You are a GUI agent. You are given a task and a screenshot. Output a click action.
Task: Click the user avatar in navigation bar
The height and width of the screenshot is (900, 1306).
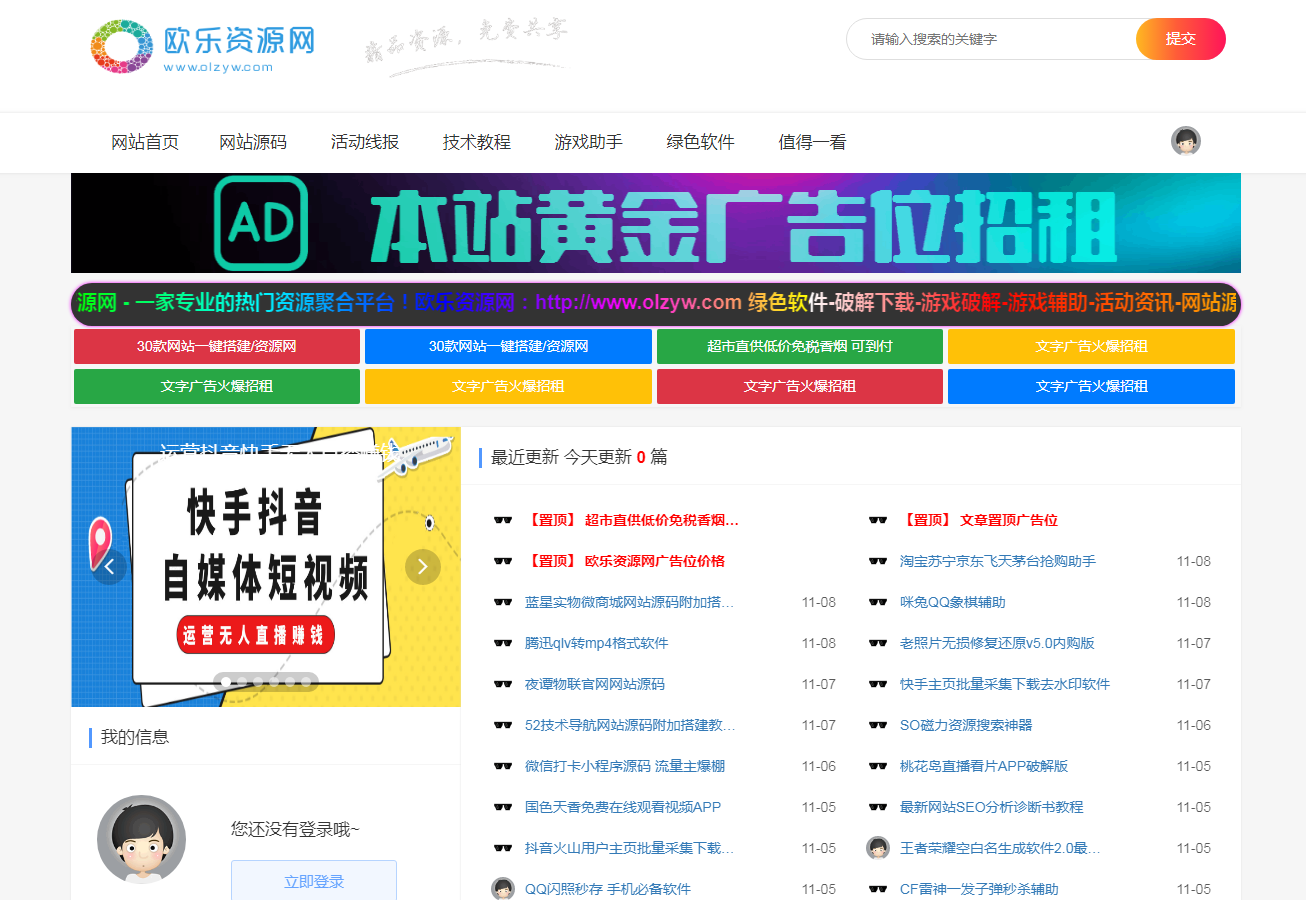coord(1185,141)
